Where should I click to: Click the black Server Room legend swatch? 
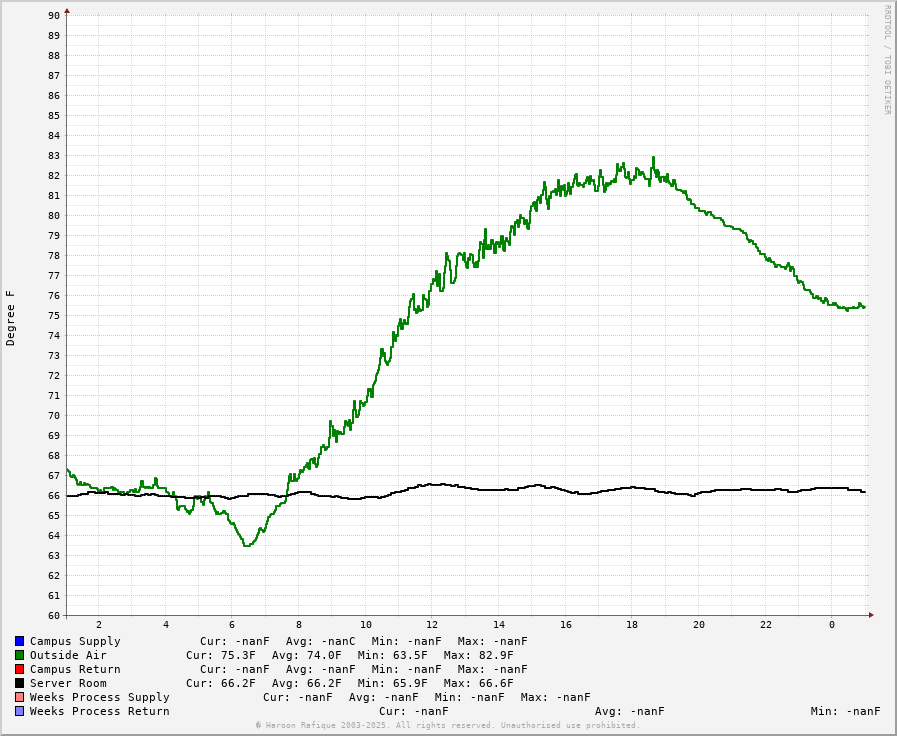tap(19, 683)
